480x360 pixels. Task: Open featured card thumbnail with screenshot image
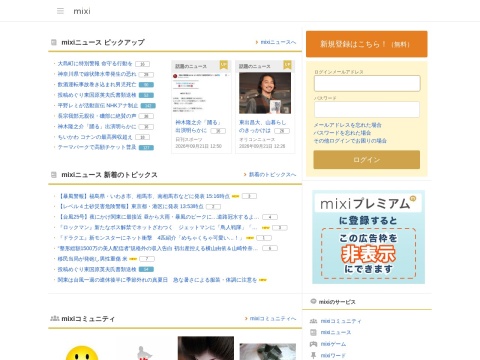201,93
